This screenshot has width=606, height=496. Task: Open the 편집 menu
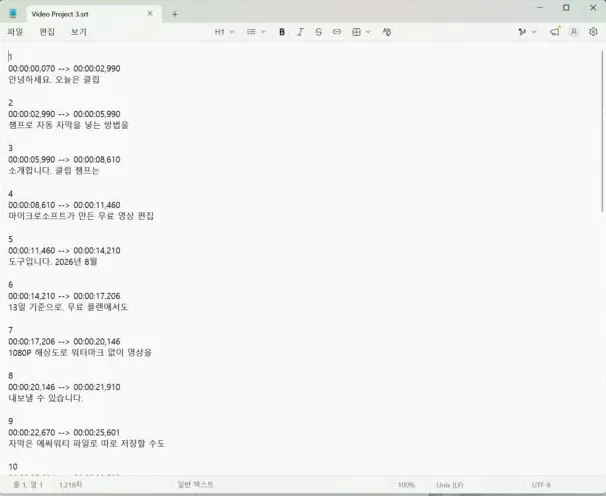click(47, 32)
